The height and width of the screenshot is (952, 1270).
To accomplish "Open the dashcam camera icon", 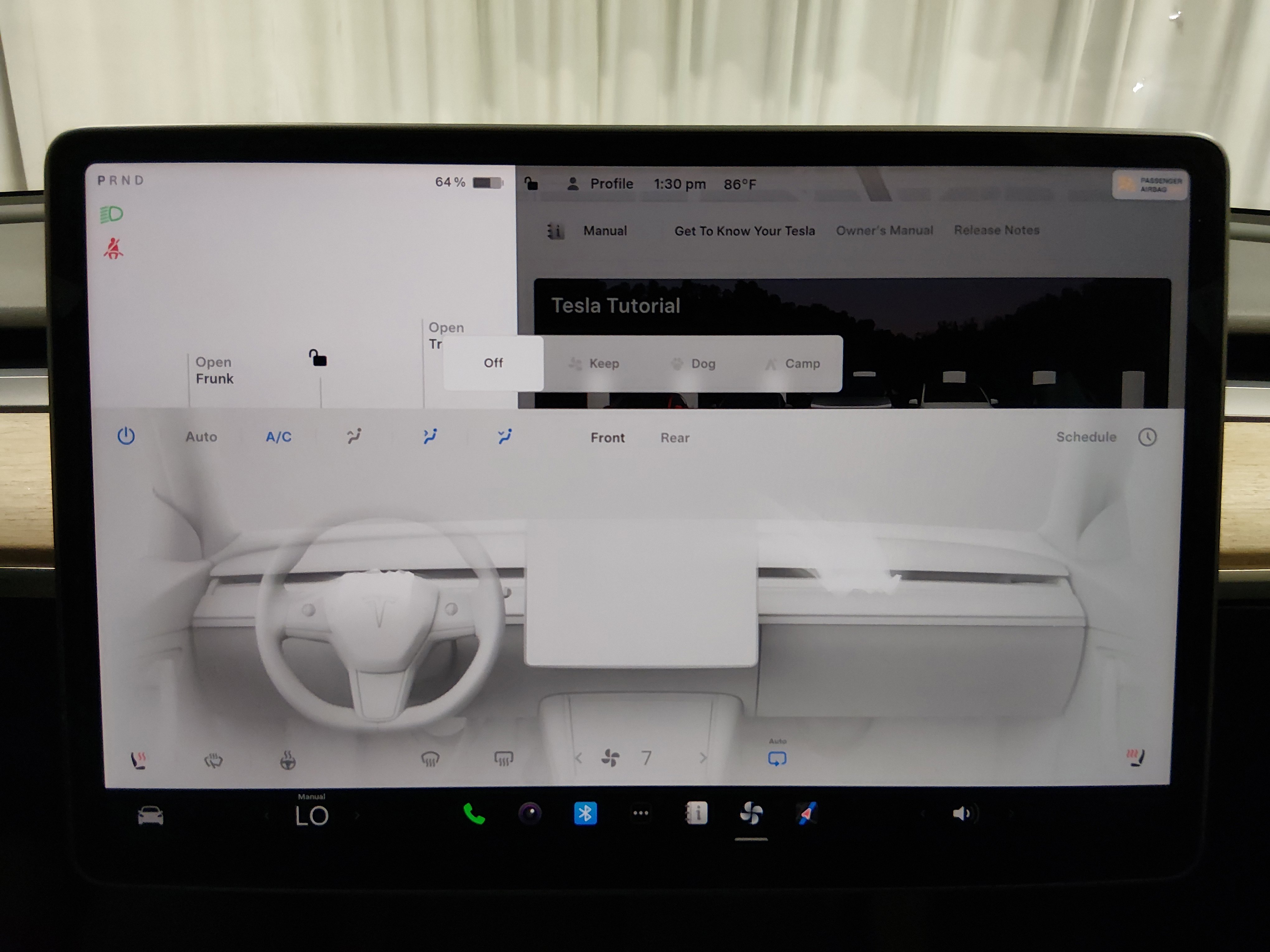I will tap(529, 813).
